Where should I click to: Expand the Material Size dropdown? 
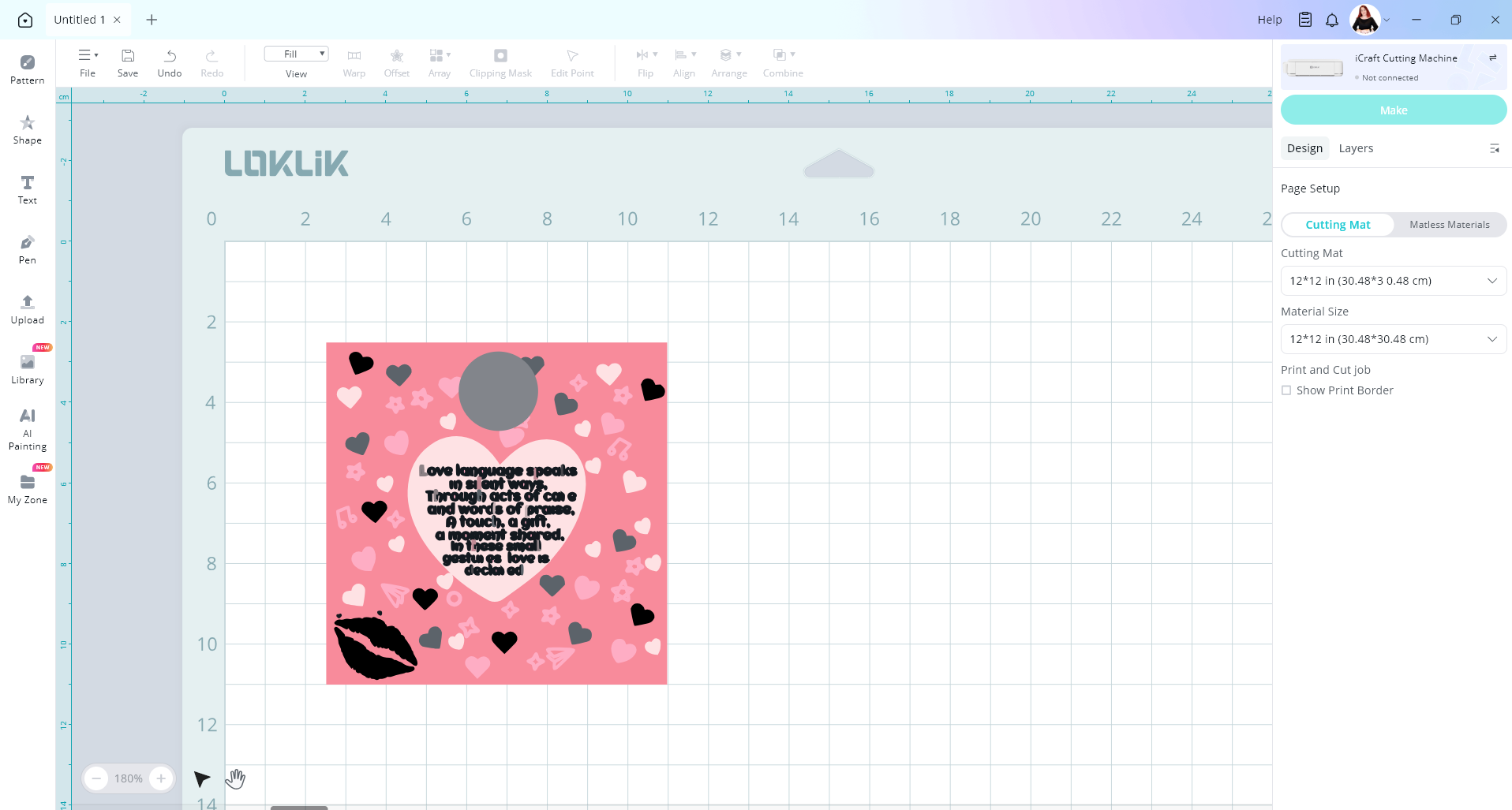pos(1393,339)
